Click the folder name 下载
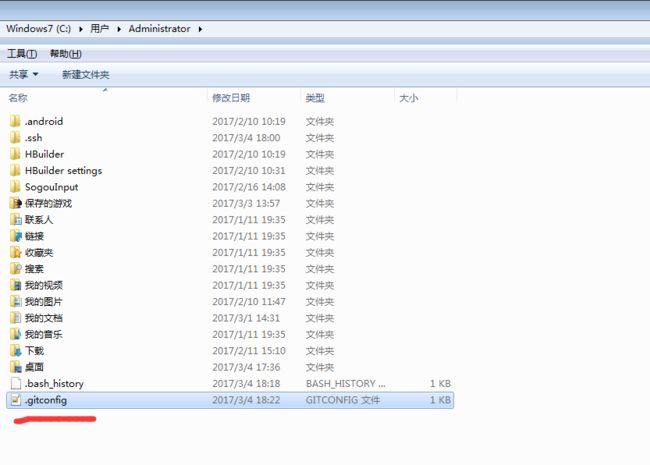Image resolution: width=650 pixels, height=465 pixels. click(34, 351)
